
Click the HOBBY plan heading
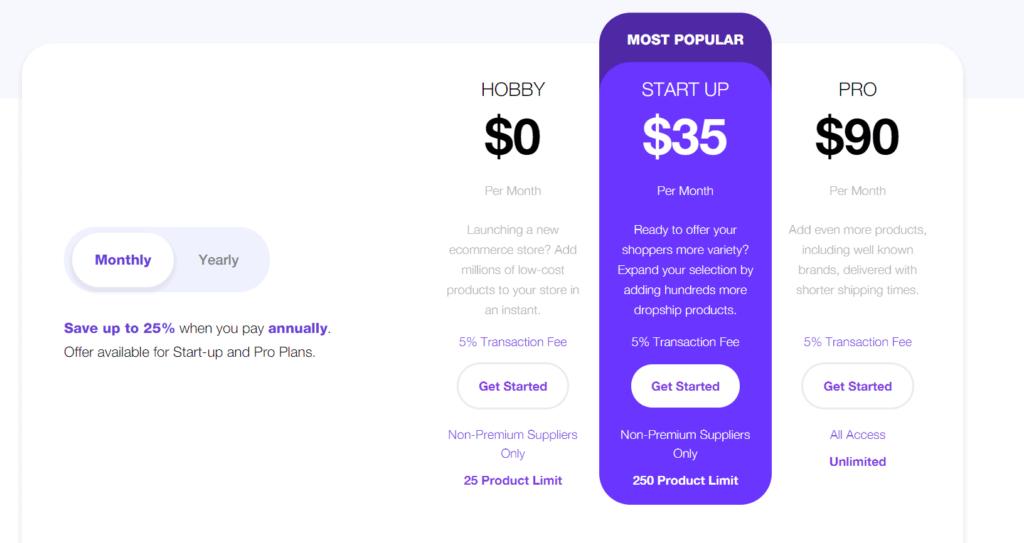click(x=513, y=90)
